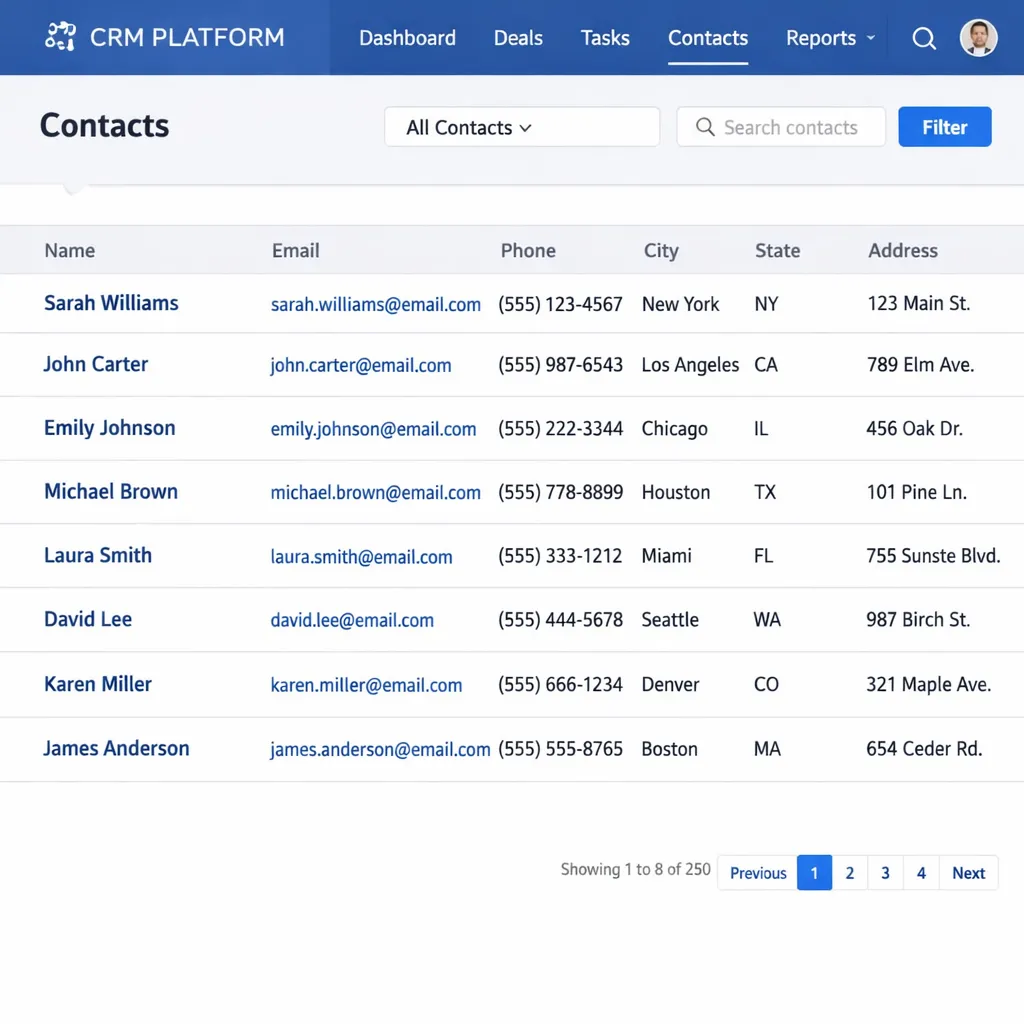Viewport: 1024px width, 1024px height.
Task: Open search via the magnifying glass icon
Action: point(924,38)
